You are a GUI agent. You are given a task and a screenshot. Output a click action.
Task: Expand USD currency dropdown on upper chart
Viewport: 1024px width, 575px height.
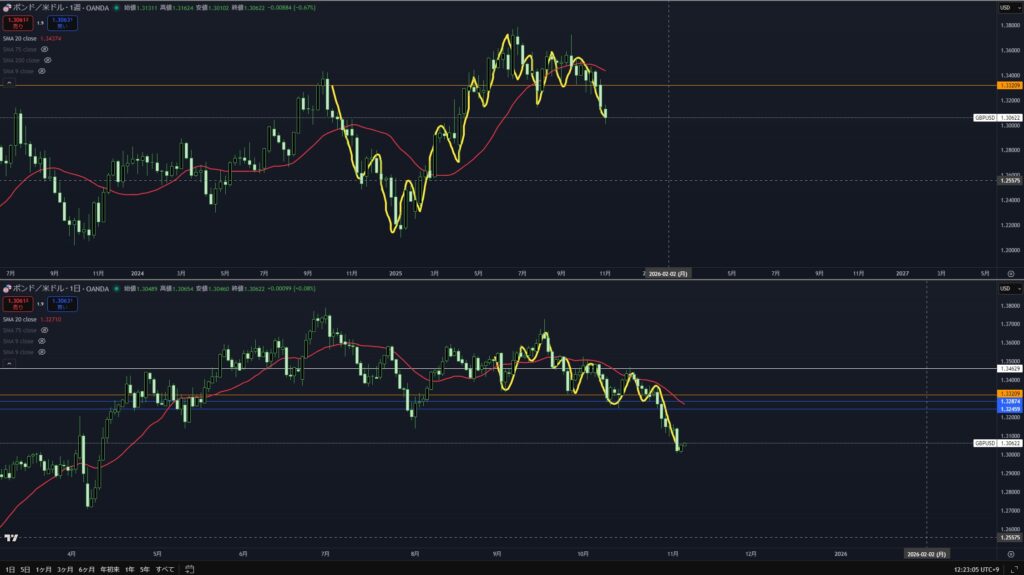1007,8
